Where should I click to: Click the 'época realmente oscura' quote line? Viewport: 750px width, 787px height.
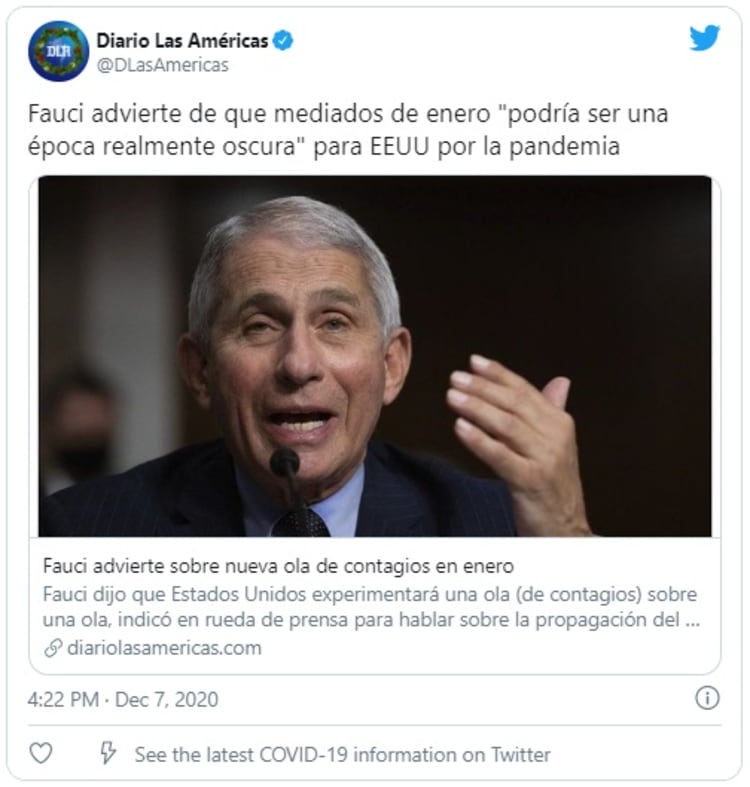[323, 147]
